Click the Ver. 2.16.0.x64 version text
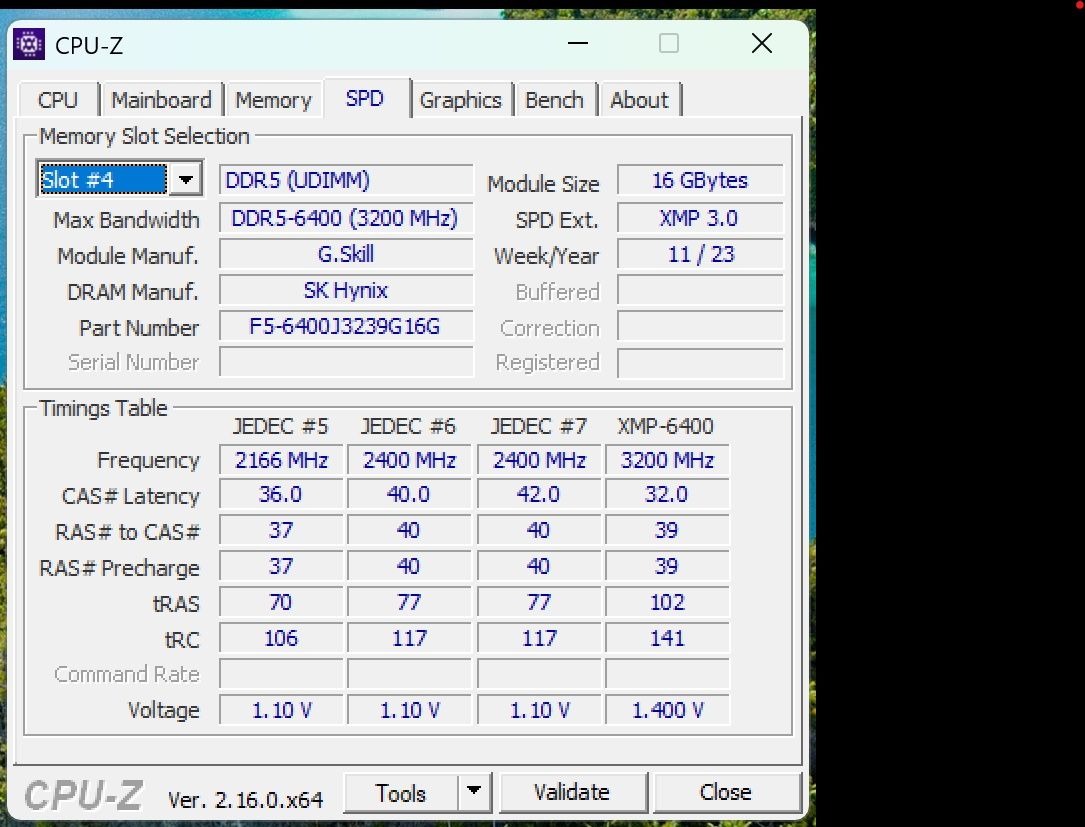Image resolution: width=1085 pixels, height=827 pixels. click(246, 800)
